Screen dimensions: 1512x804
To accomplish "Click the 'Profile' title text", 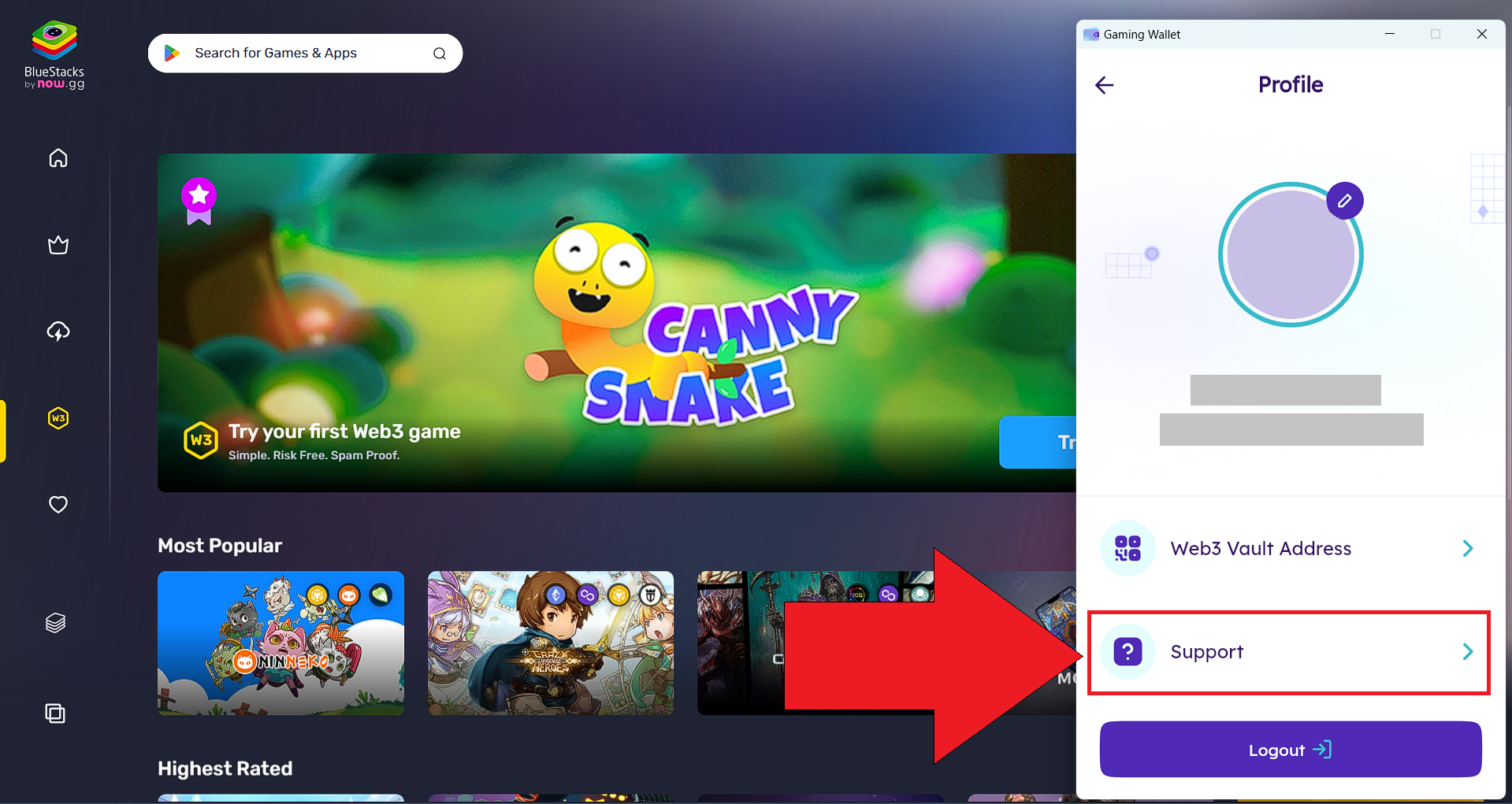I will tap(1291, 84).
